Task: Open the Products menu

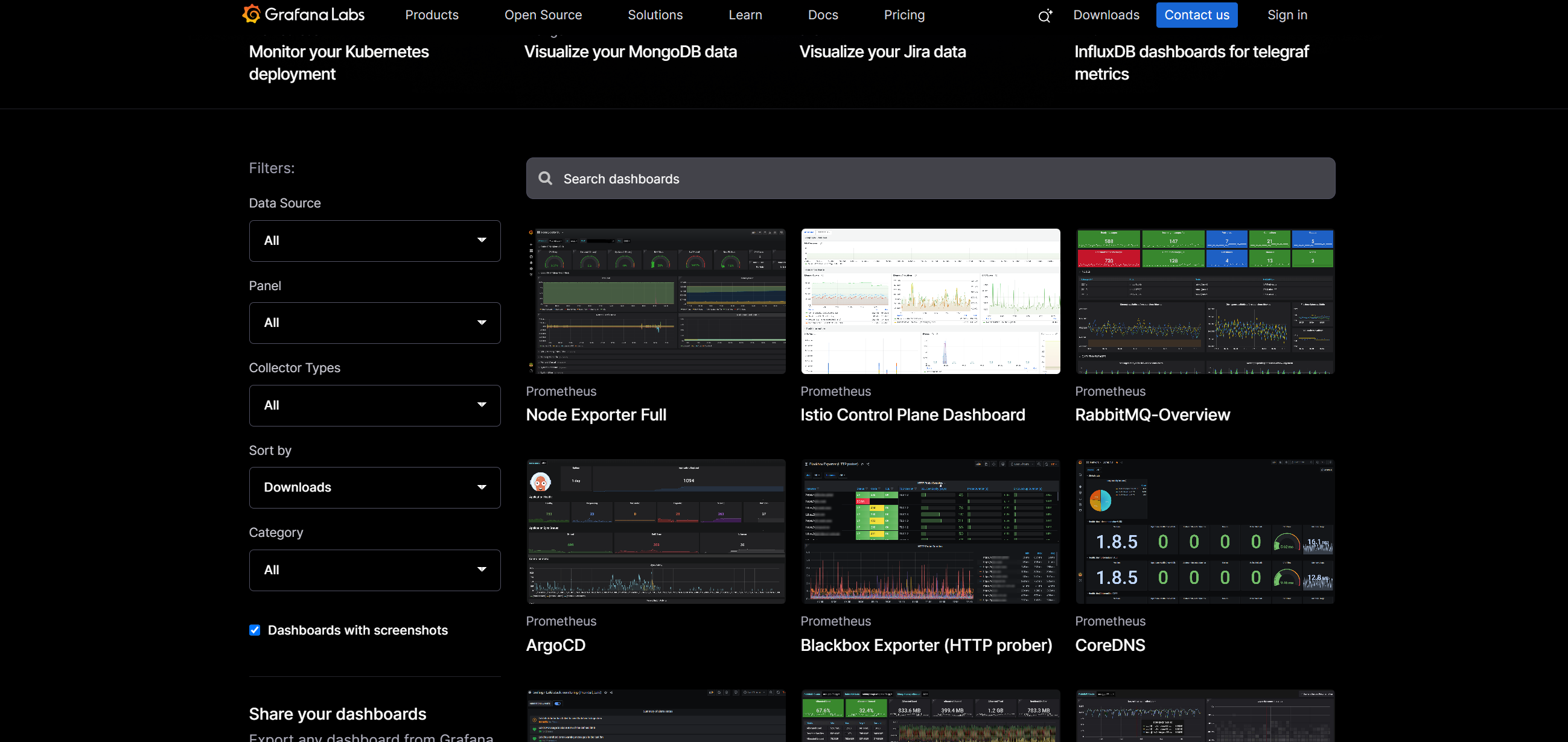Action: (432, 14)
